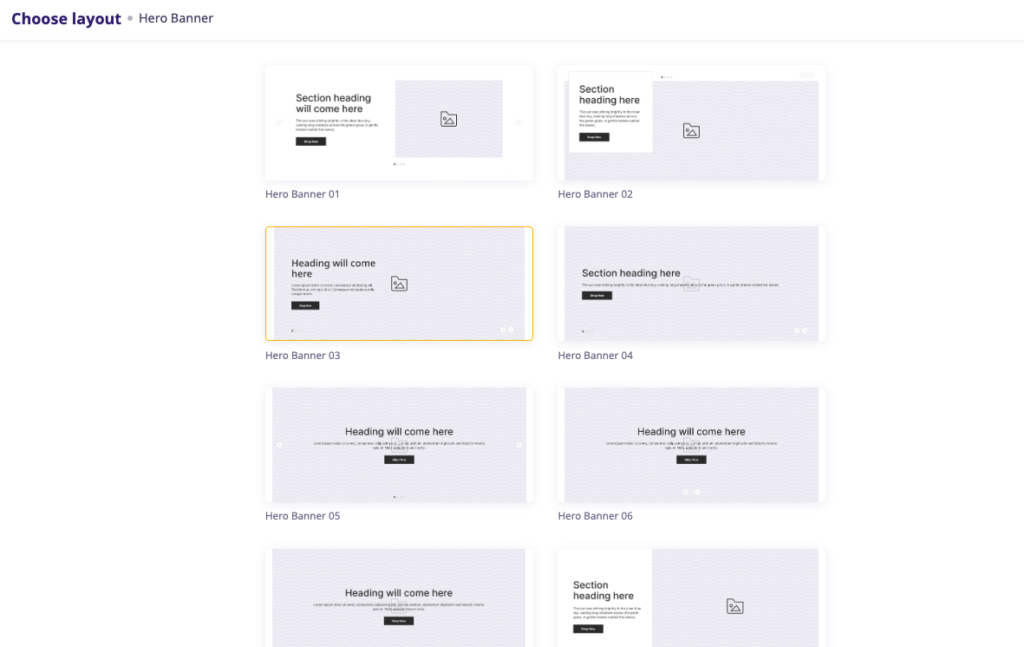The height and width of the screenshot is (647, 1024).
Task: Click the pagination dots in Hero Banner 01
Action: (399, 163)
